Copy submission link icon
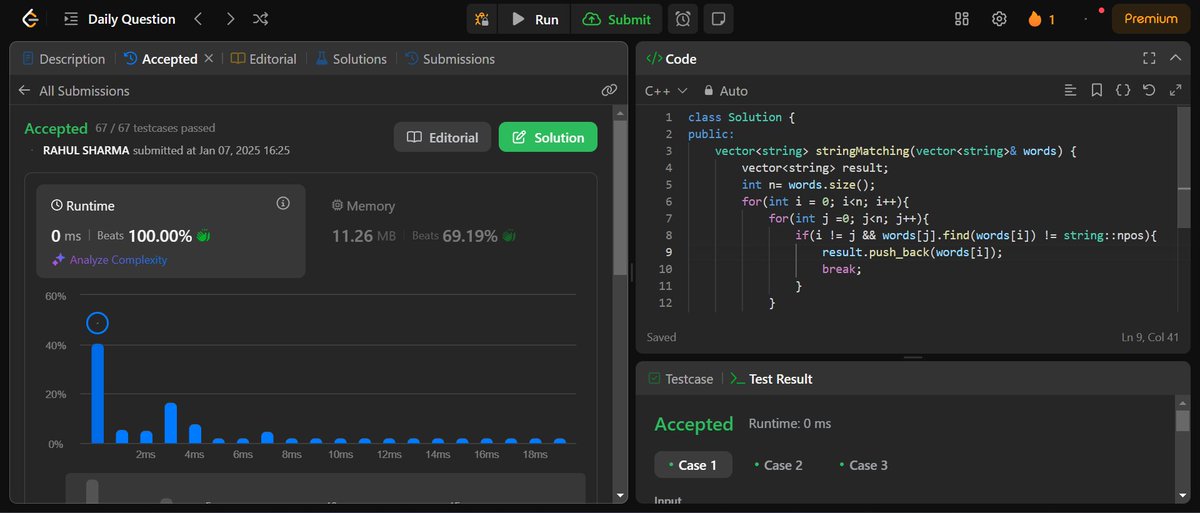This screenshot has width=1200, height=513. tap(609, 90)
